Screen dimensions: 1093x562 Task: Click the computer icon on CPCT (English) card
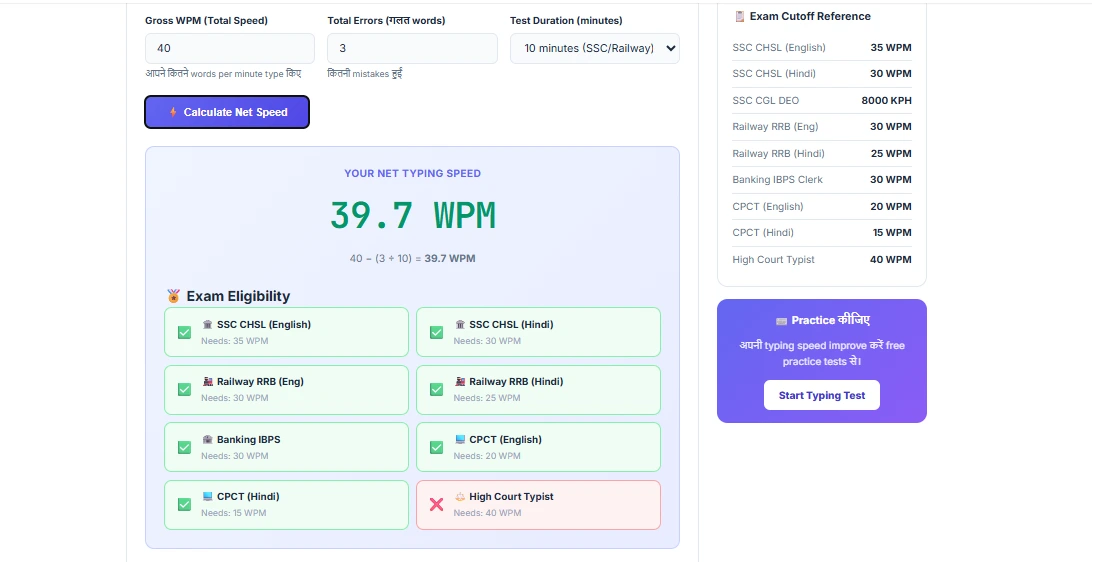pos(460,440)
